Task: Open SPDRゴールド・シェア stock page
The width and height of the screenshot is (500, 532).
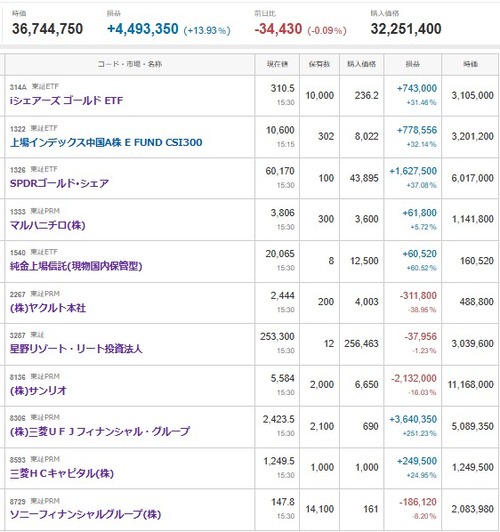Action: 59,183
